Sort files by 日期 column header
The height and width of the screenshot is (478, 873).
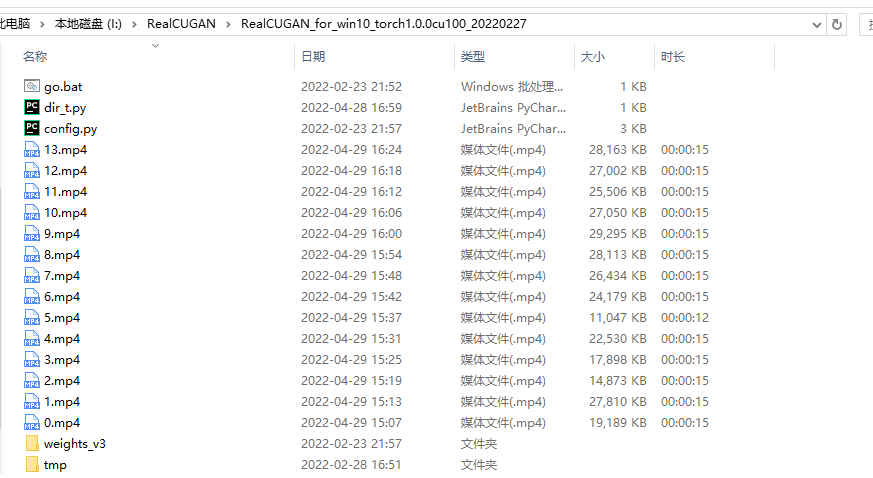(x=313, y=56)
